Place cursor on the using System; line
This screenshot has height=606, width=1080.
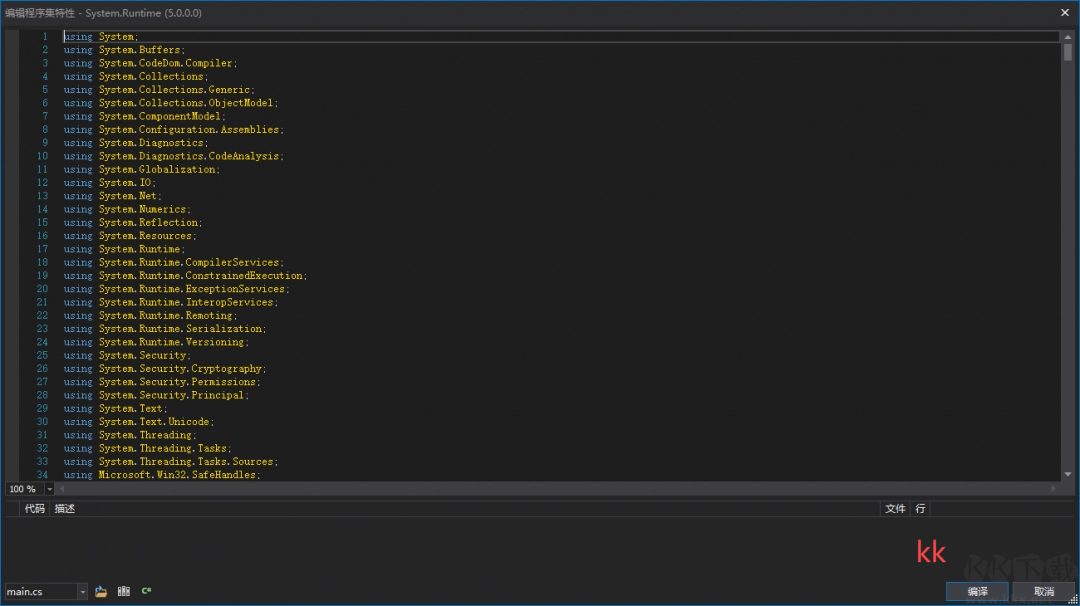pos(101,36)
